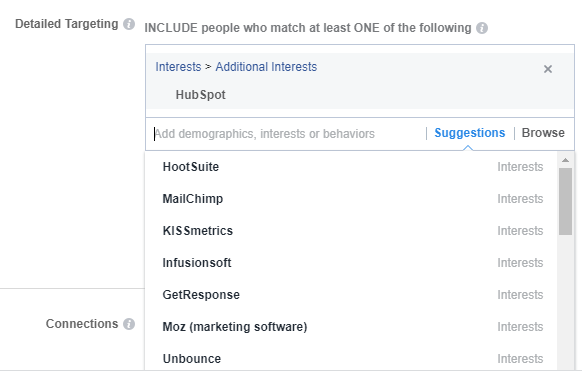Select HootSuite from suggestions
582x391 pixels.
coord(352,167)
